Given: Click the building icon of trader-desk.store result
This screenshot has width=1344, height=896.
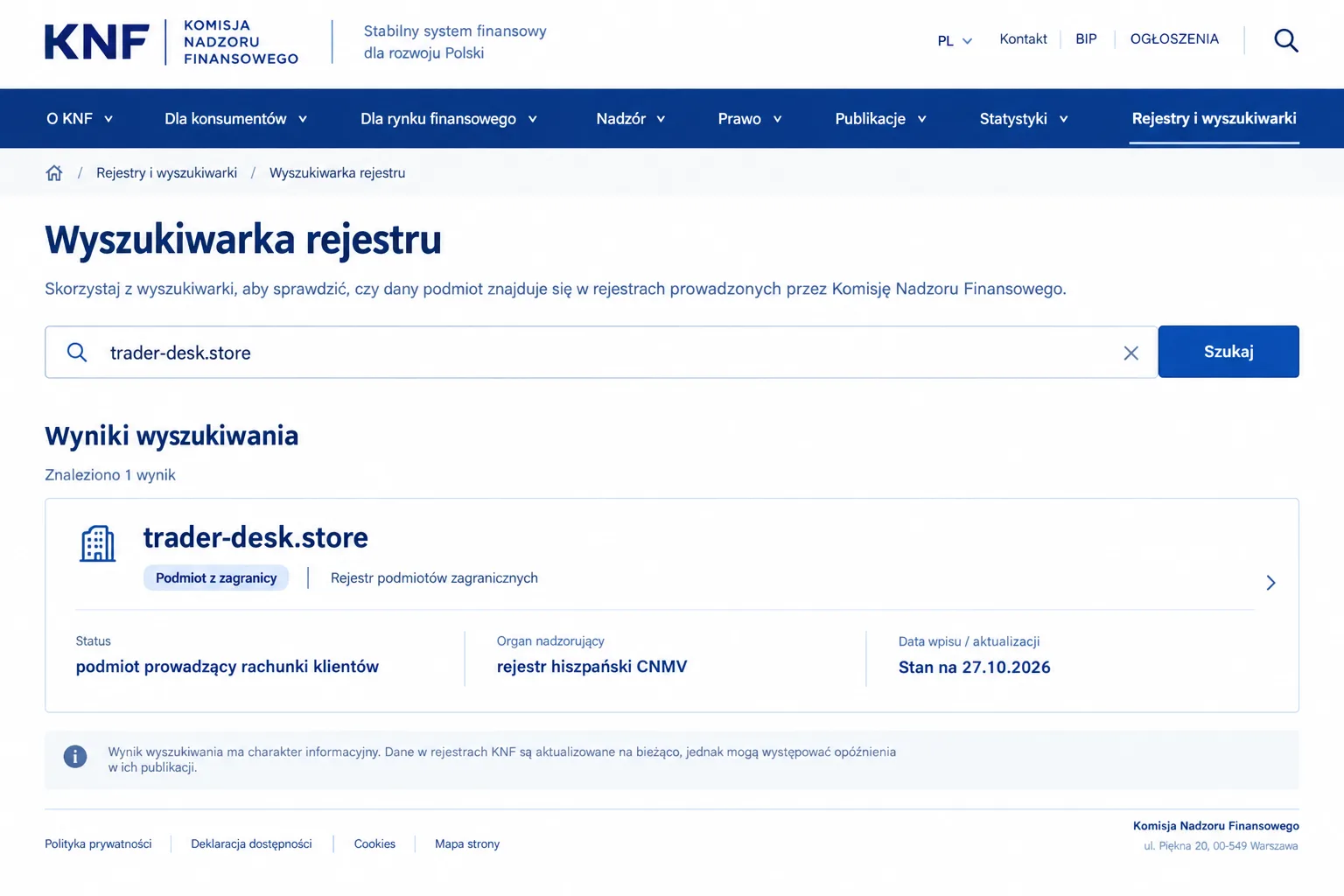Looking at the screenshot, I should tap(97, 544).
